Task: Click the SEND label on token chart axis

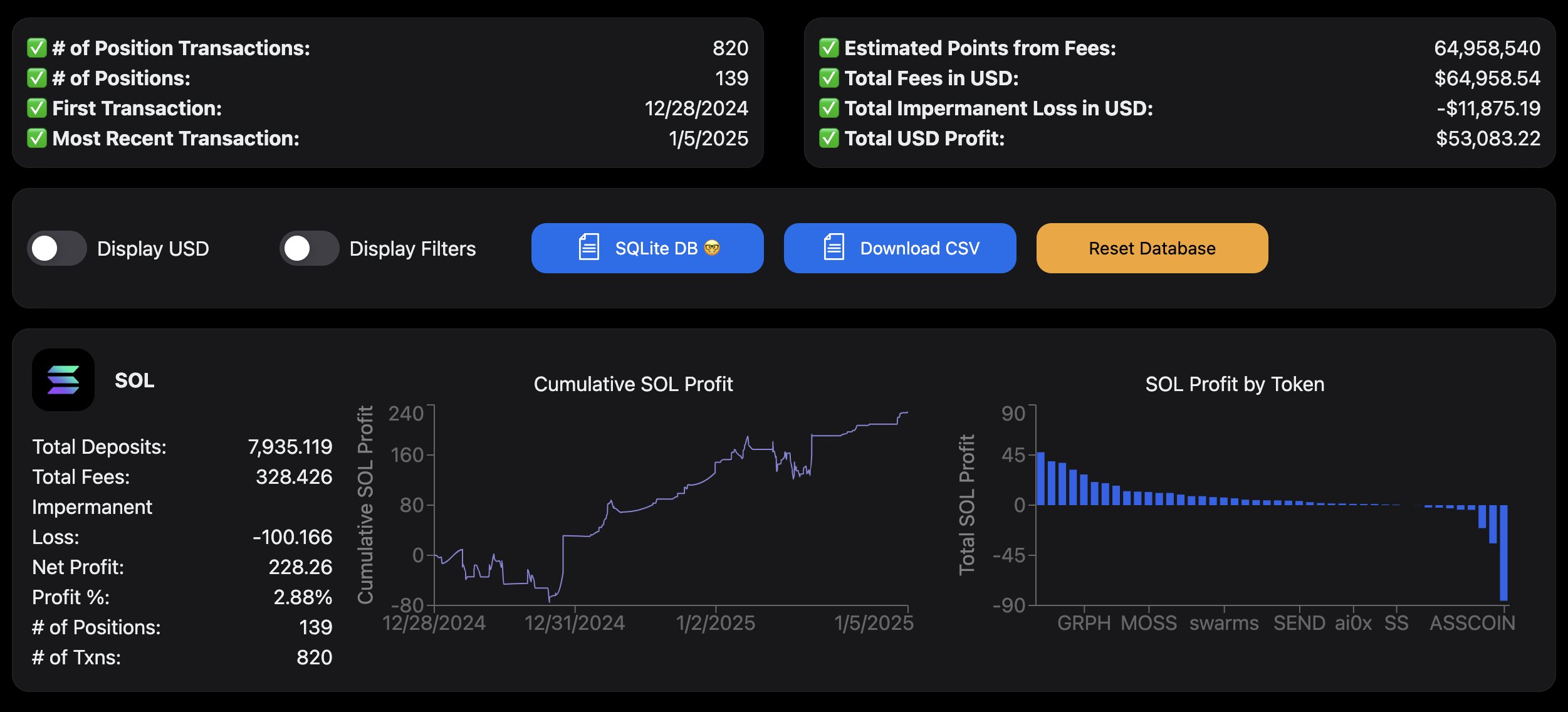Action: click(x=1299, y=623)
